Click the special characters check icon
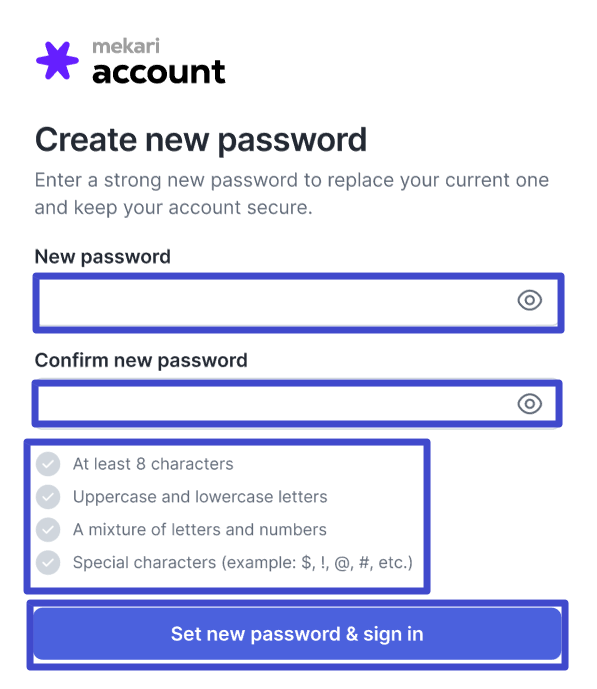The height and width of the screenshot is (689, 597). pyautogui.click(x=48, y=562)
